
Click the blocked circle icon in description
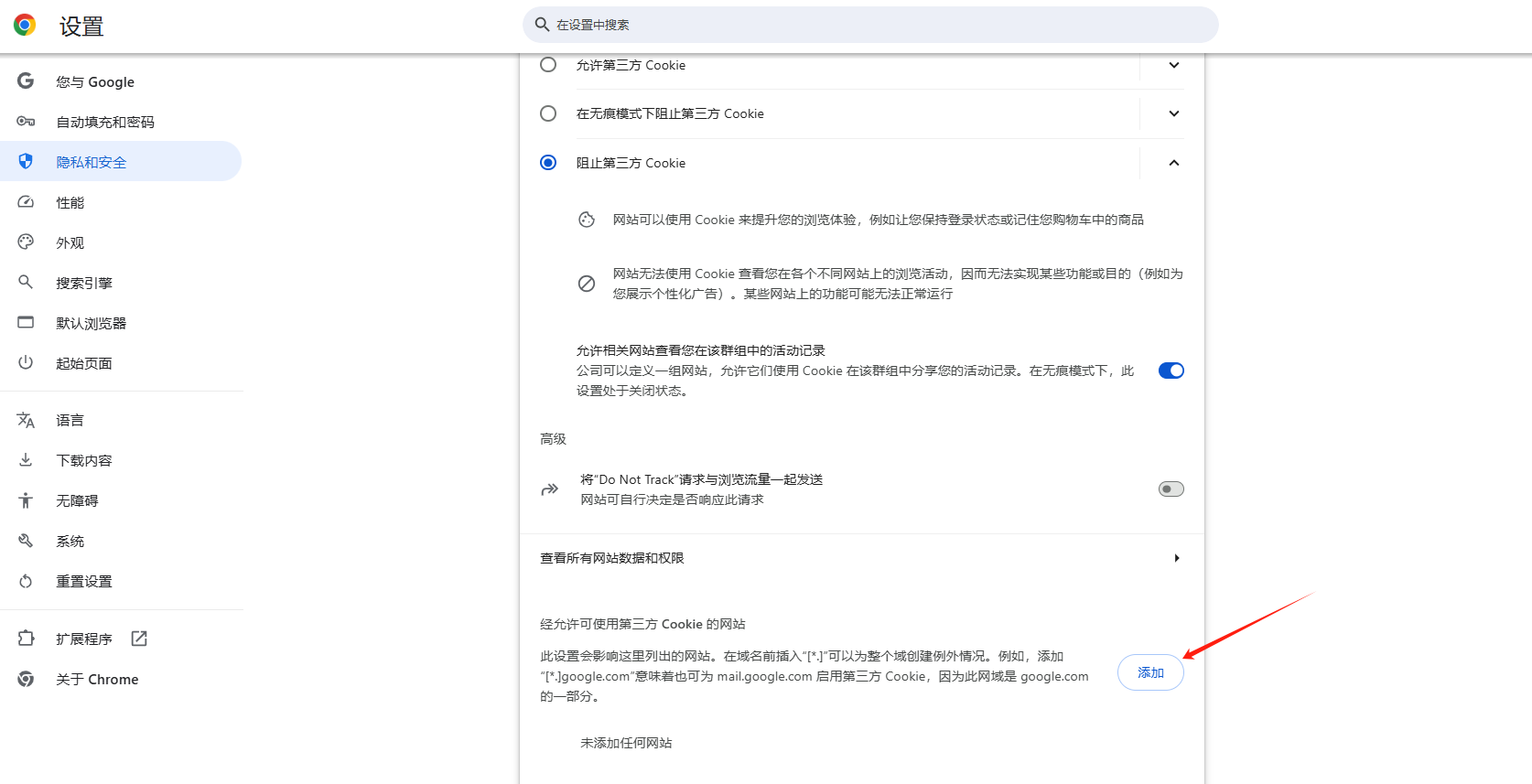point(587,284)
